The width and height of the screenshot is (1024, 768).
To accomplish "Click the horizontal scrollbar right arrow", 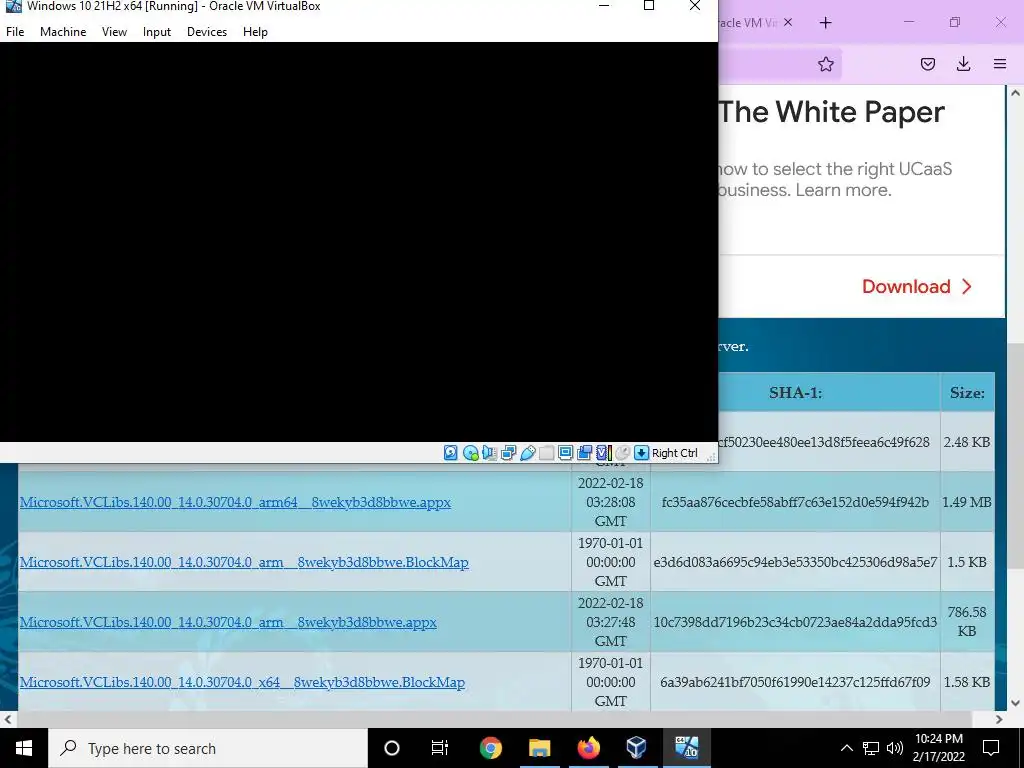I will coord(999,719).
